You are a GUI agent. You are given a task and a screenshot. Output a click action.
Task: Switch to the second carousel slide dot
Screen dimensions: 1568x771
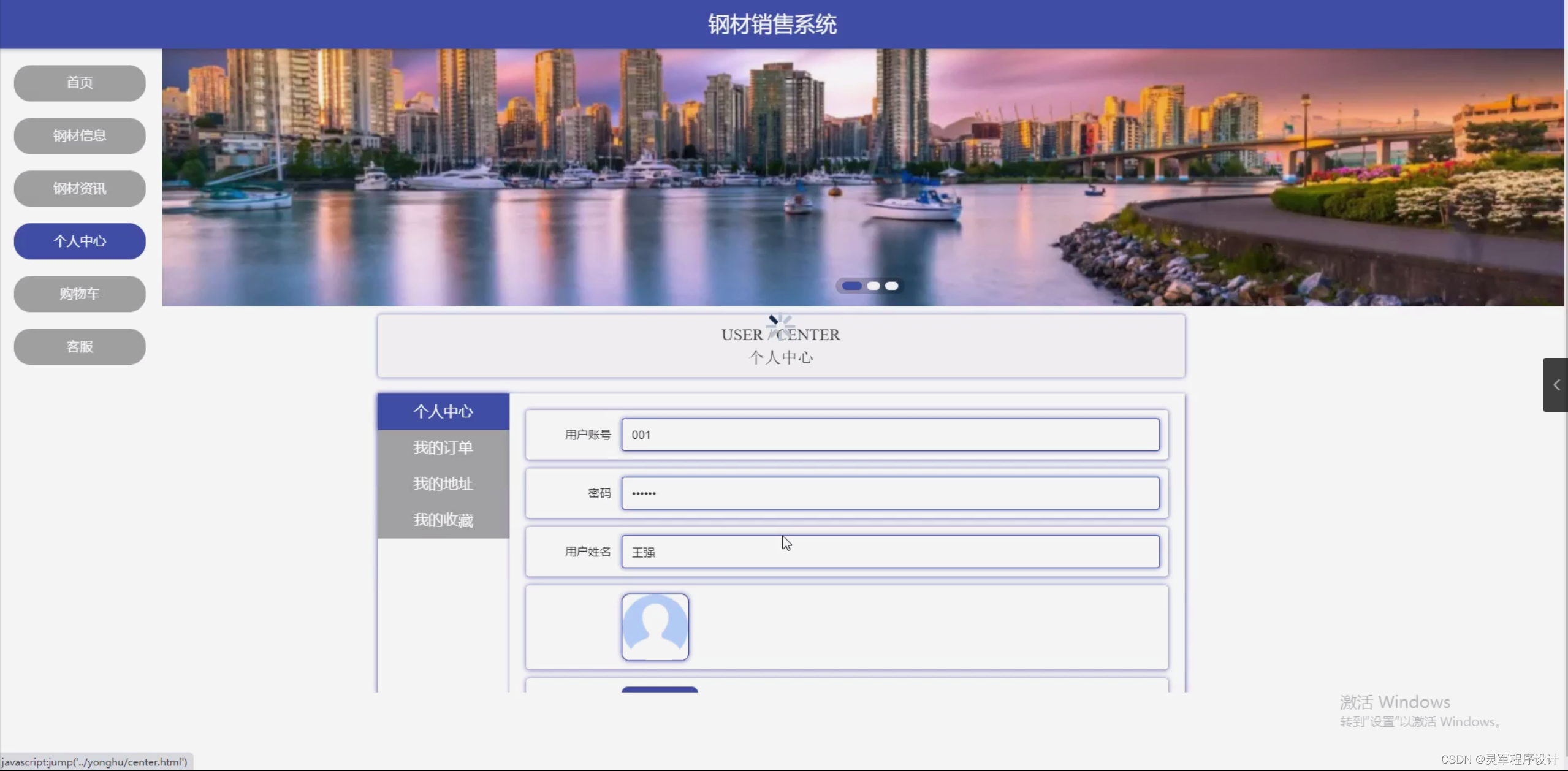pos(873,286)
